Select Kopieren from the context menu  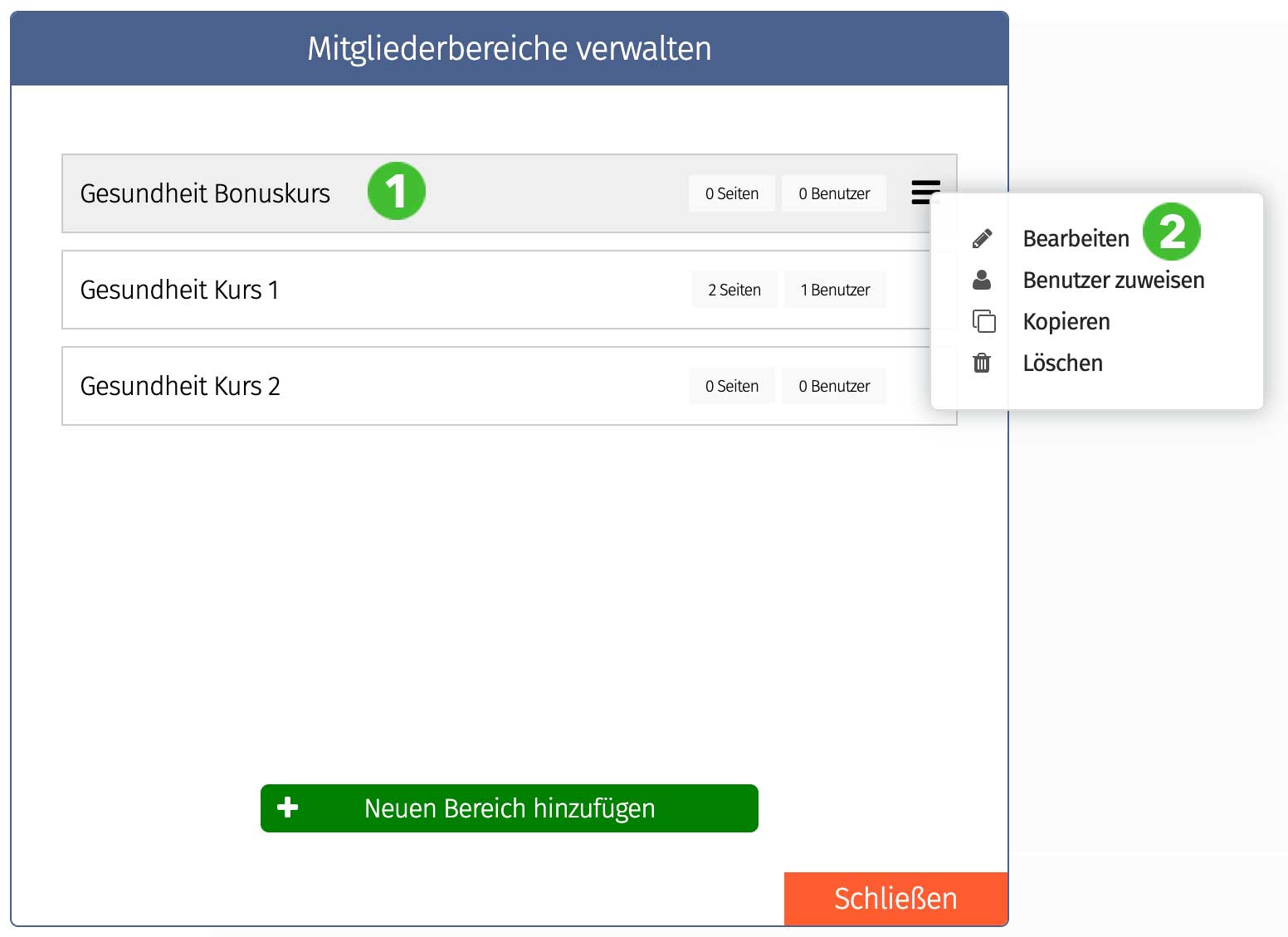click(1066, 321)
